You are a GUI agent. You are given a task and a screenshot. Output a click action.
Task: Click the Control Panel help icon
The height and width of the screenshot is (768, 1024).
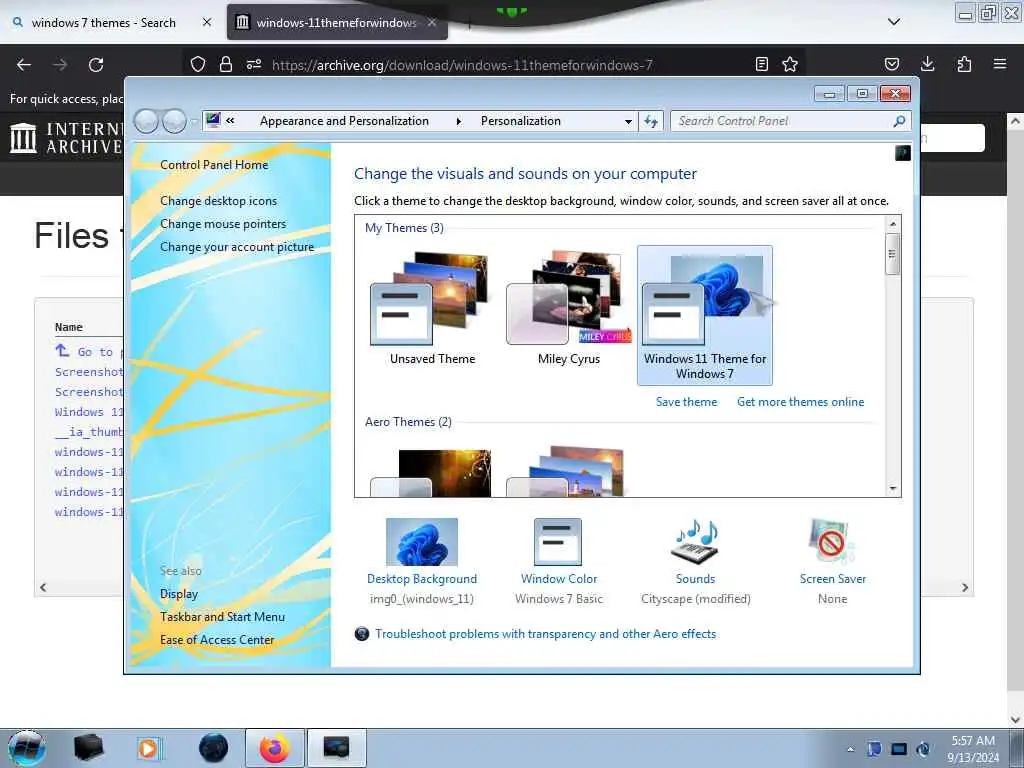903,153
